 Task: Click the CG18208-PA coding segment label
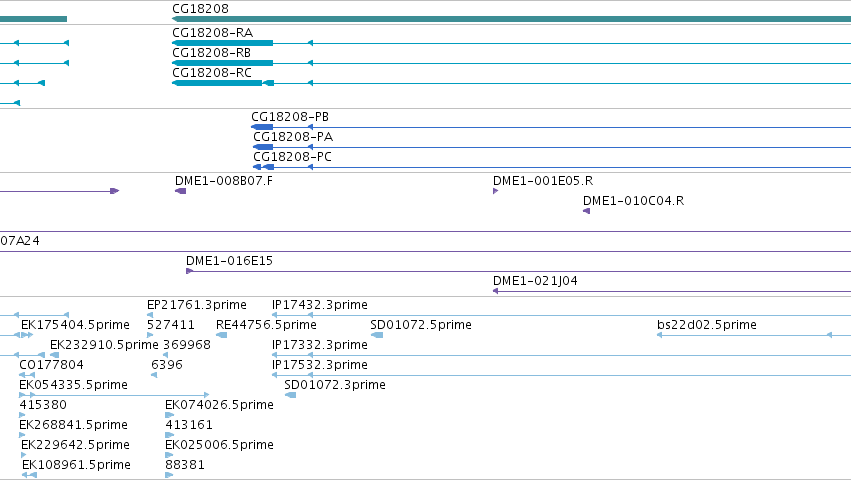pyautogui.click(x=293, y=137)
